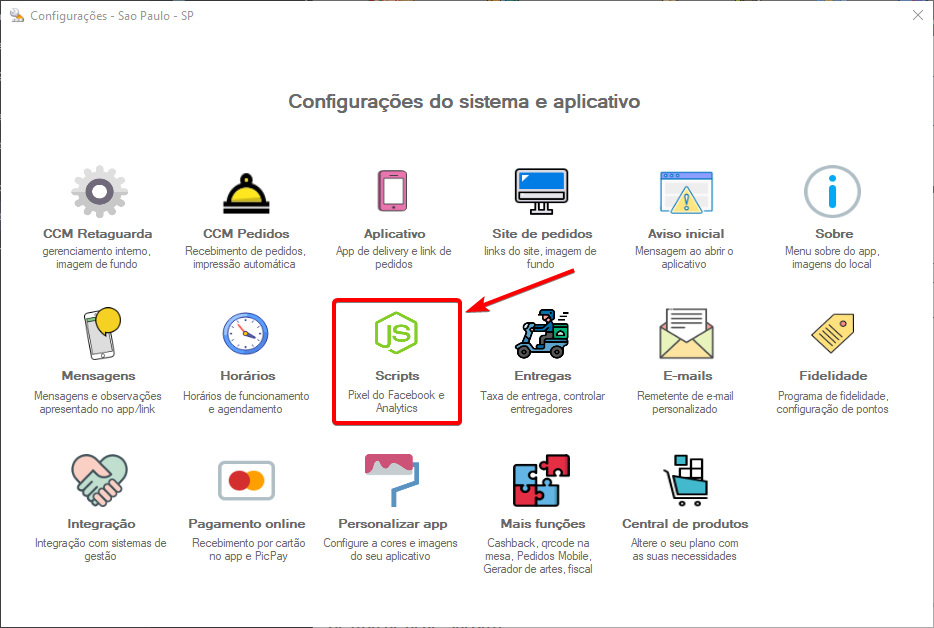
Task: Click 'Taxa de entrega, controlar entregadores' text
Action: pyautogui.click(x=542, y=403)
